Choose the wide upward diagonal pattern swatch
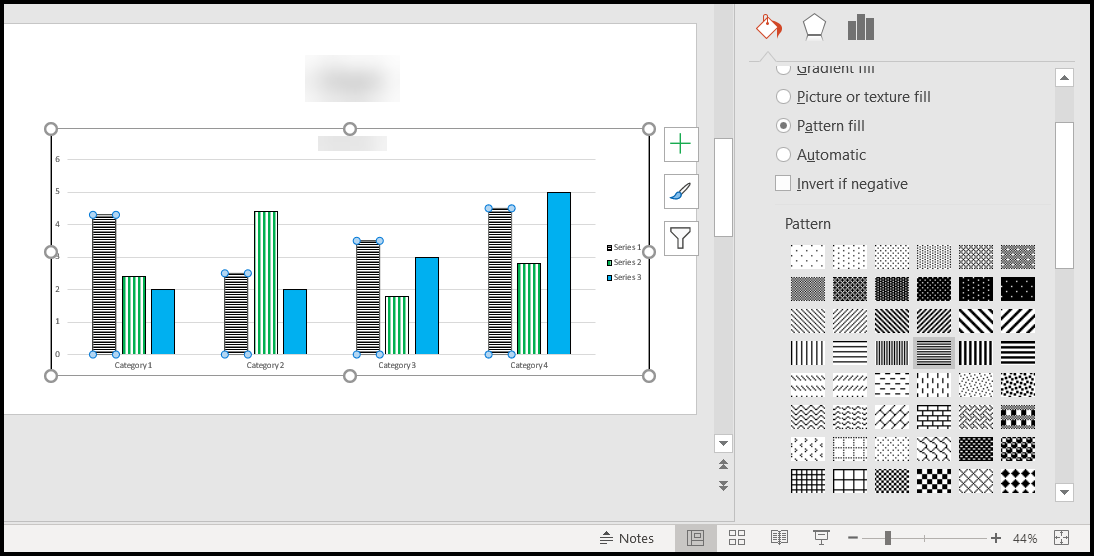This screenshot has width=1094, height=556. click(1017, 321)
